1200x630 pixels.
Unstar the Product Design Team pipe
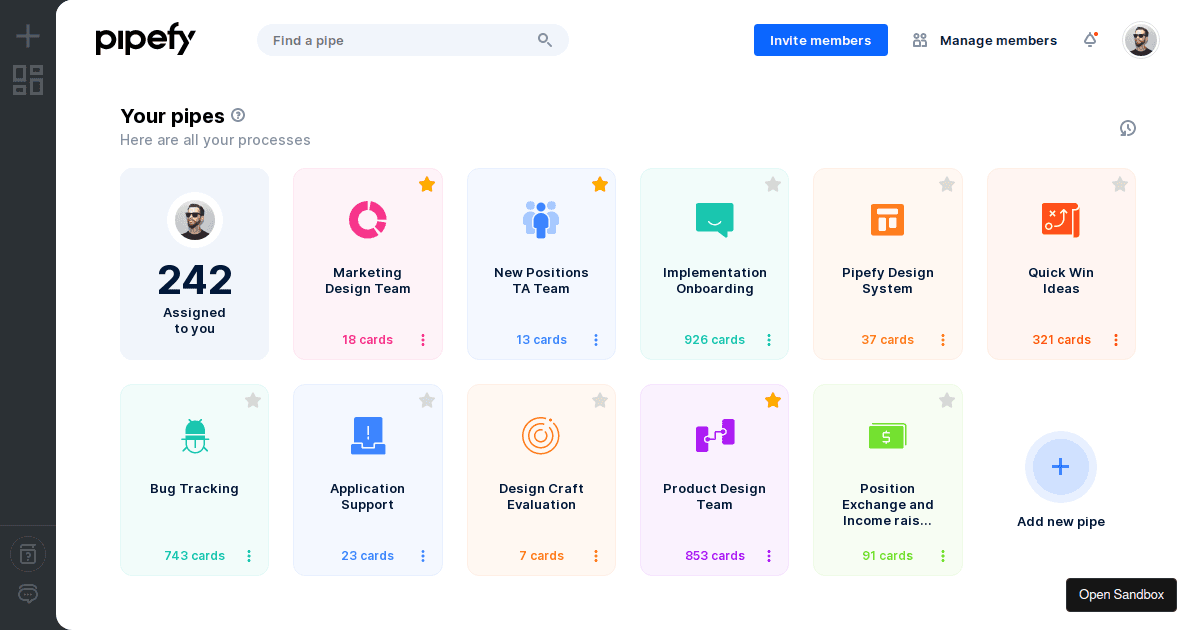773,400
